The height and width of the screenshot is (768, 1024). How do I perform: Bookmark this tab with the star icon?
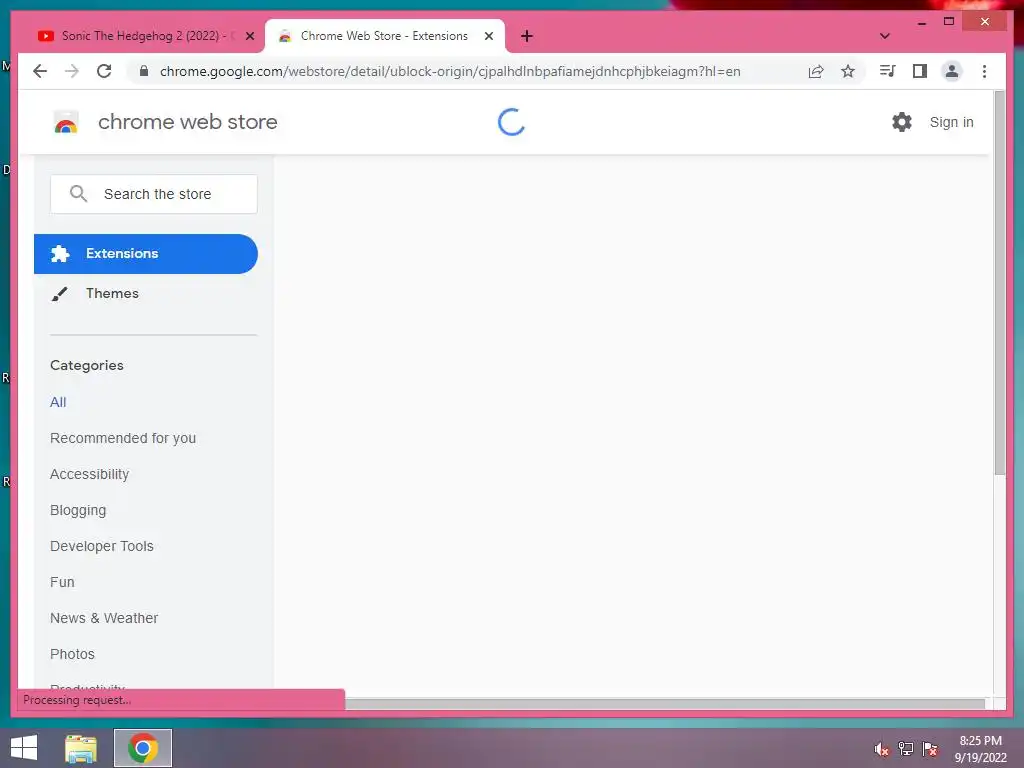[848, 71]
